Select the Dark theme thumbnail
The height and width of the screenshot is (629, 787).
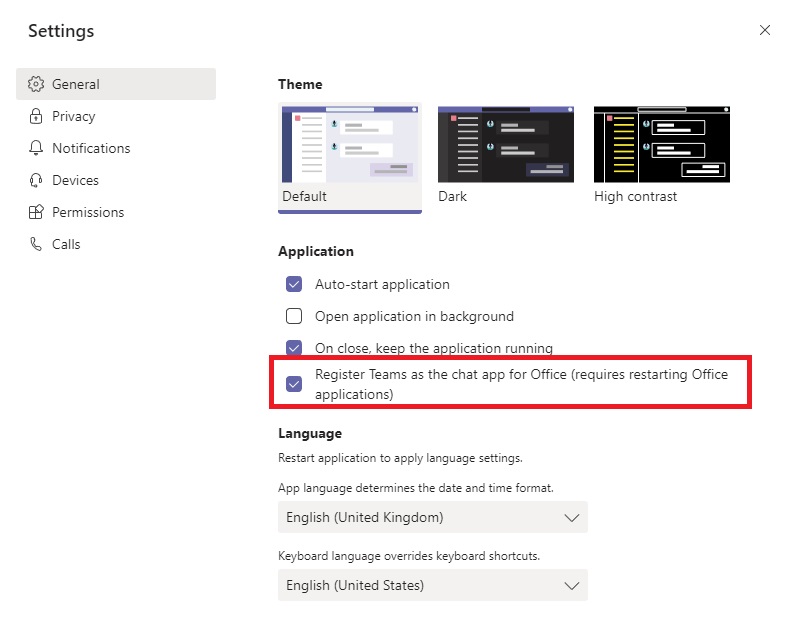(x=506, y=145)
